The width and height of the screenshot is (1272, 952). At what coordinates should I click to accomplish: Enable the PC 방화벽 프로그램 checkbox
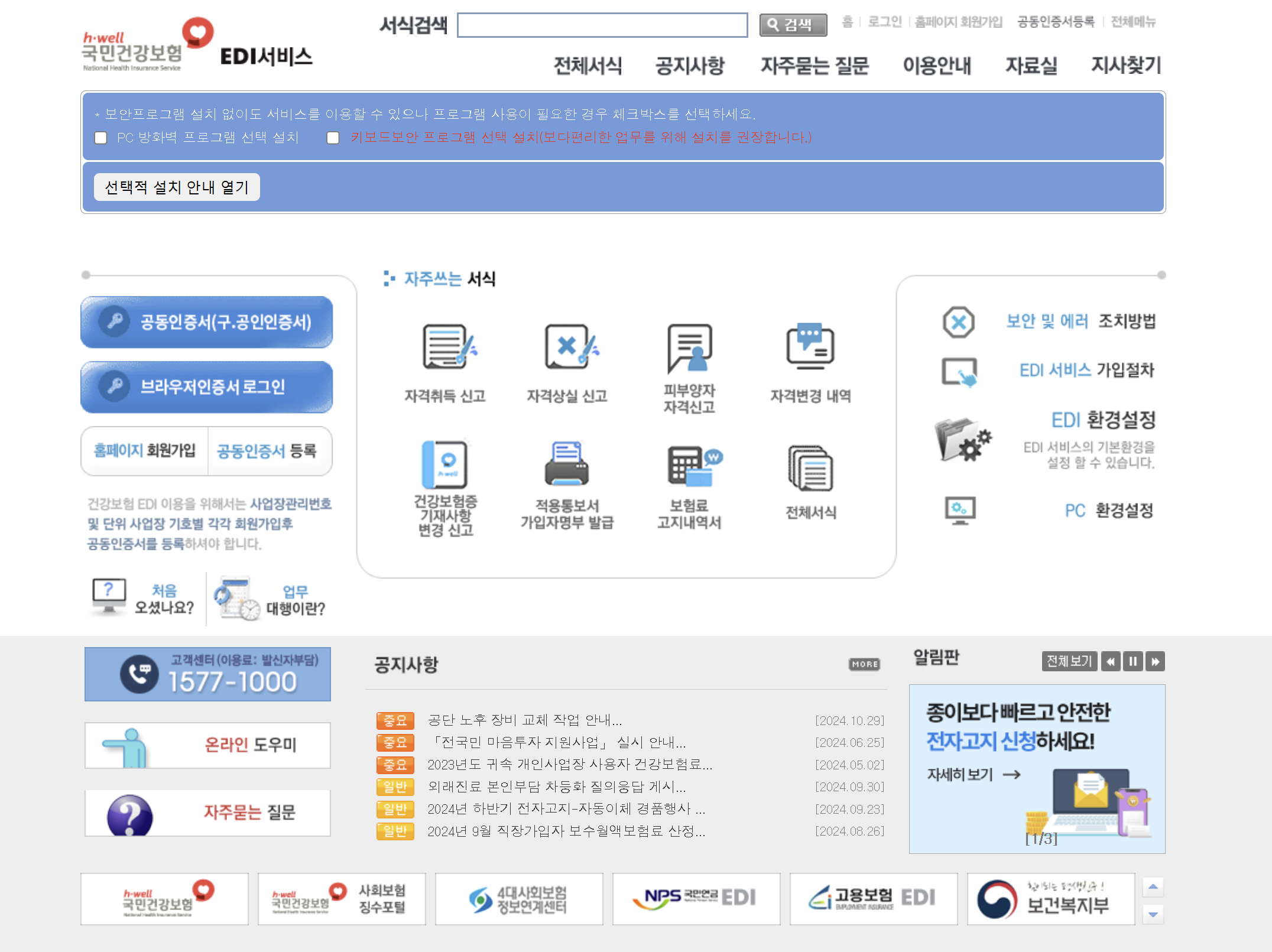point(101,138)
